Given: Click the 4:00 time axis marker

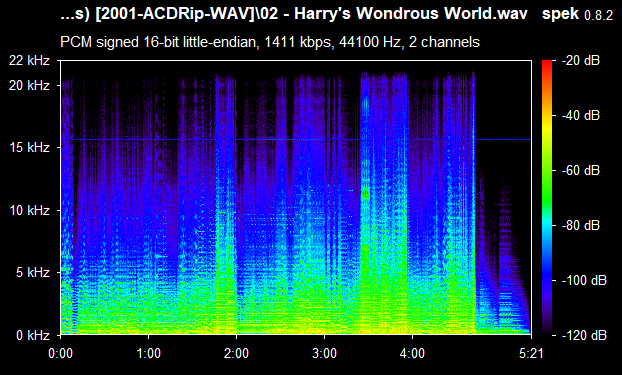Looking at the screenshot, I should pyautogui.click(x=413, y=353).
